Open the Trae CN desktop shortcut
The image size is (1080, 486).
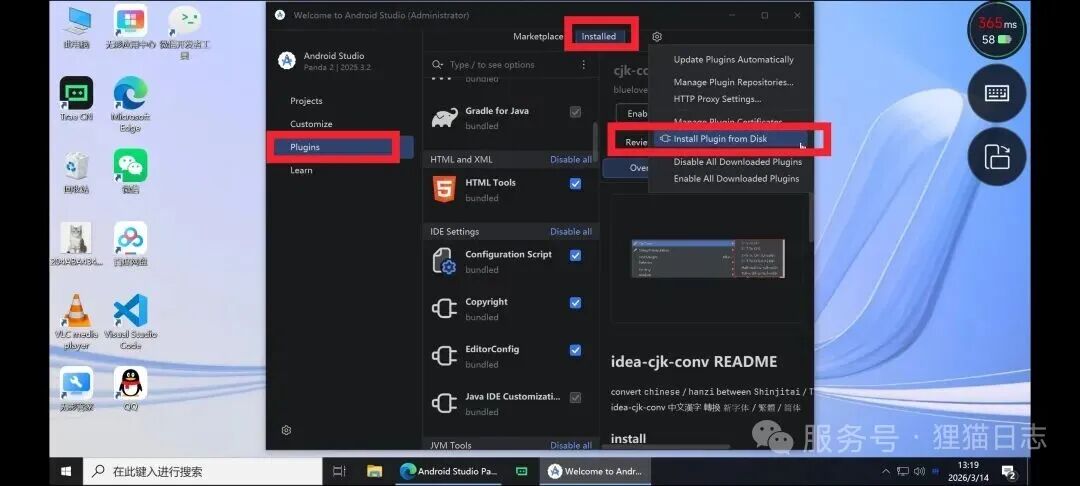tap(76, 99)
